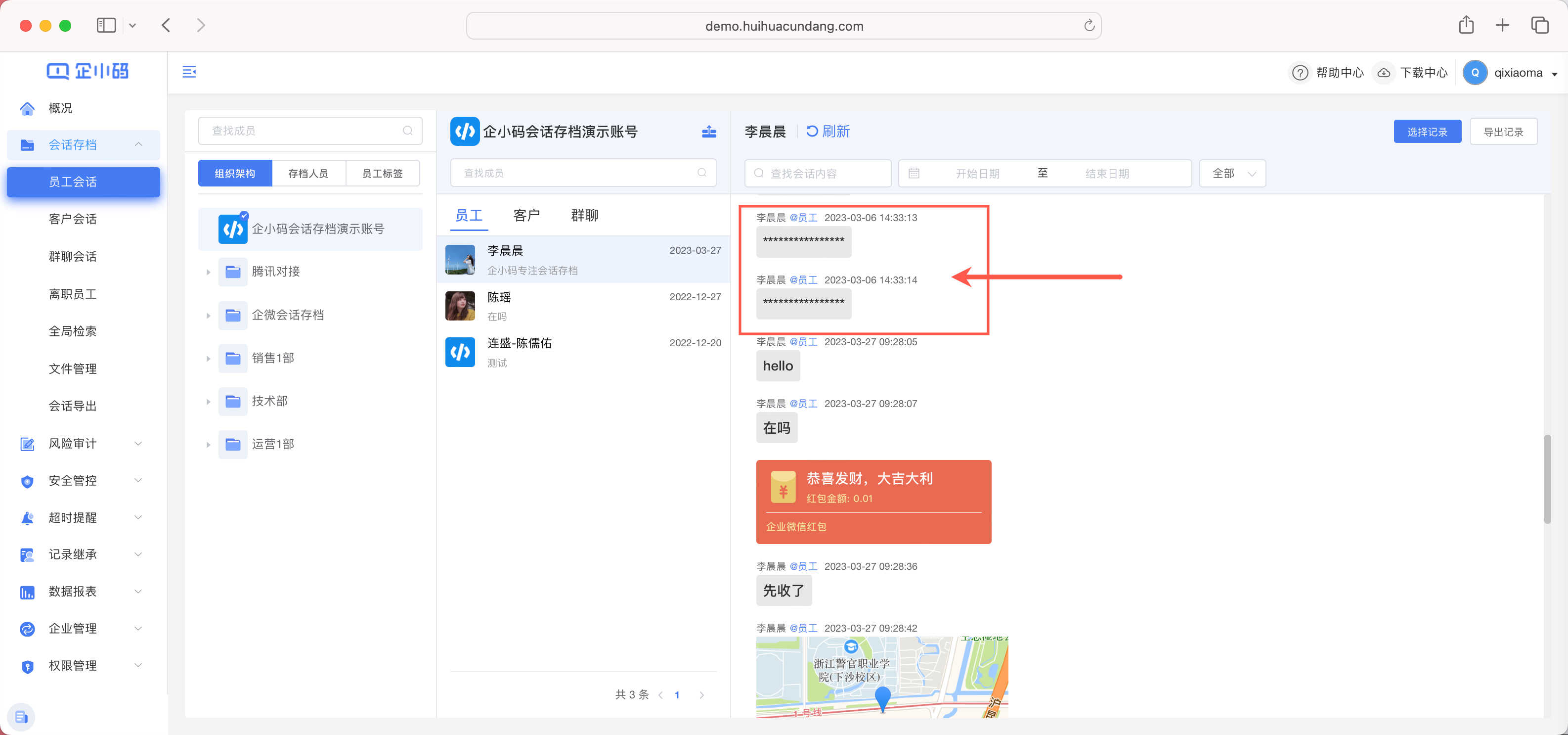Toggle the Safari sidebar
Image resolution: width=1568 pixels, height=735 pixels.
pos(106,25)
